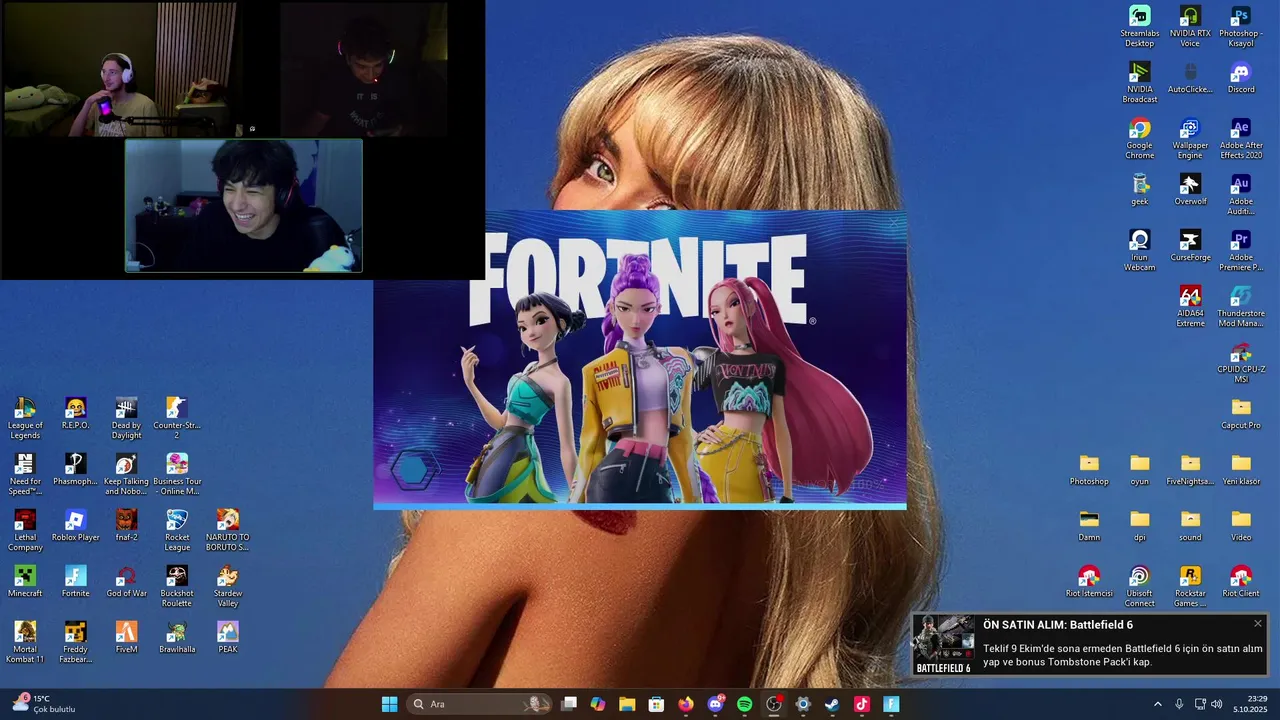This screenshot has width=1280, height=720.
Task: Select the Minecraft desktop icon
Action: click(25, 582)
